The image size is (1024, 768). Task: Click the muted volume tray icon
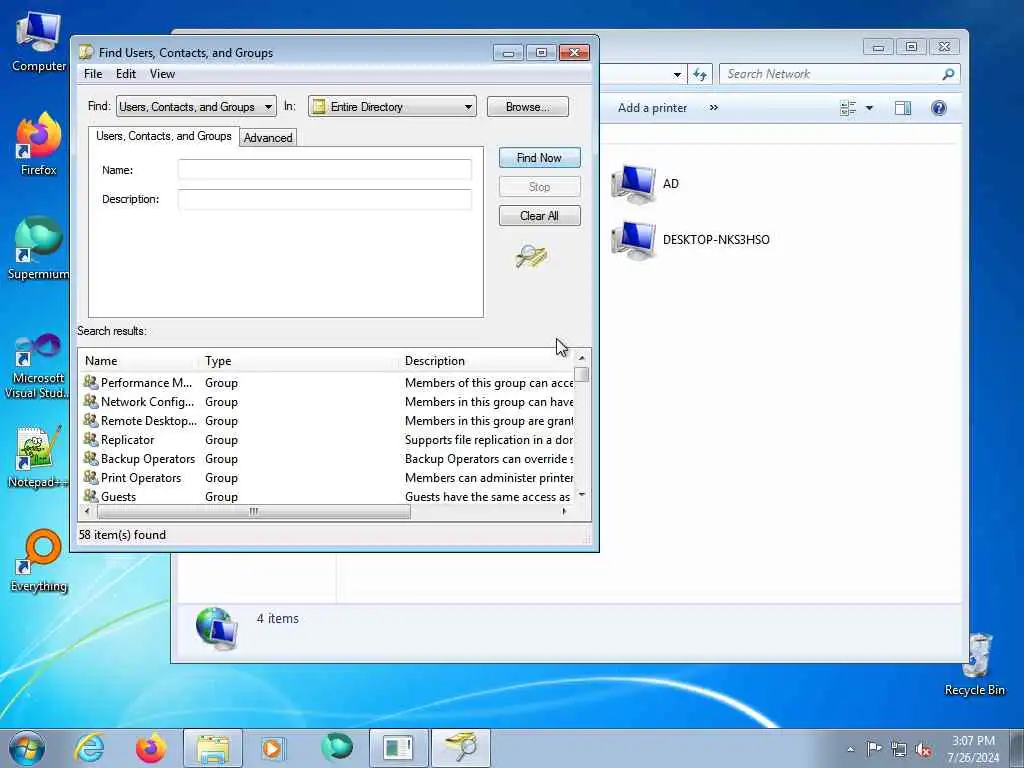point(923,749)
